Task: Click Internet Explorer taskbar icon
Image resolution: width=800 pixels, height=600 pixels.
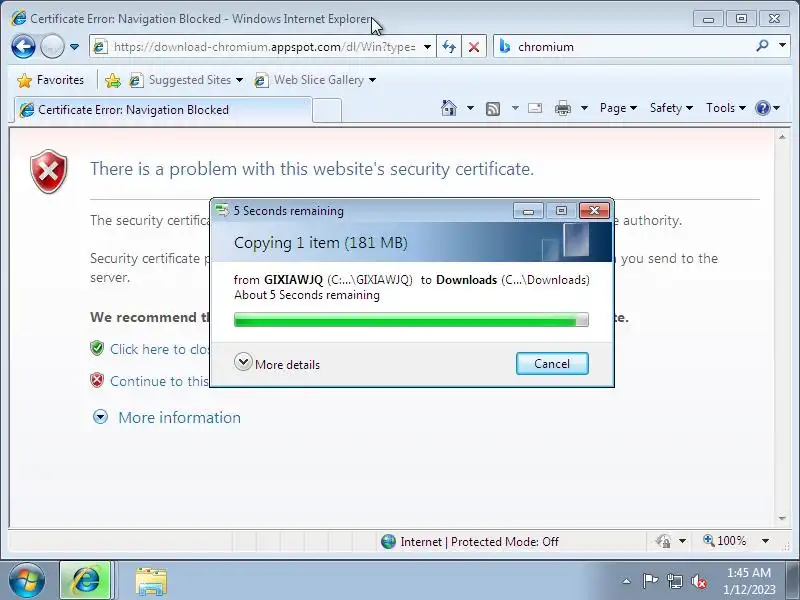Action: click(85, 581)
